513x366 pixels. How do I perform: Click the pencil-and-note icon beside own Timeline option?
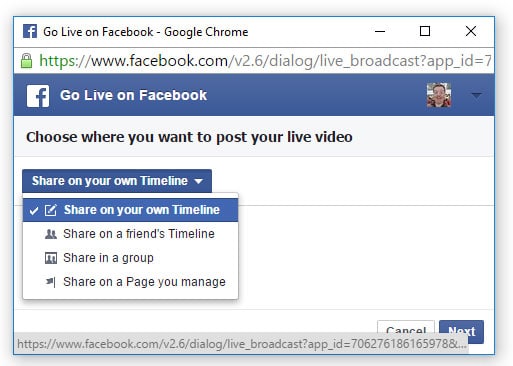(51, 210)
